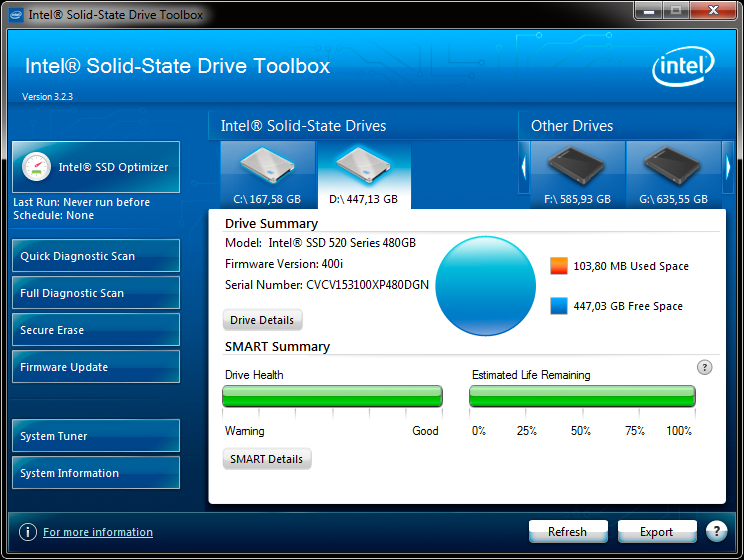Viewport: 744px width, 560px height.
Task: Open Secure Erase
Action: point(96,330)
